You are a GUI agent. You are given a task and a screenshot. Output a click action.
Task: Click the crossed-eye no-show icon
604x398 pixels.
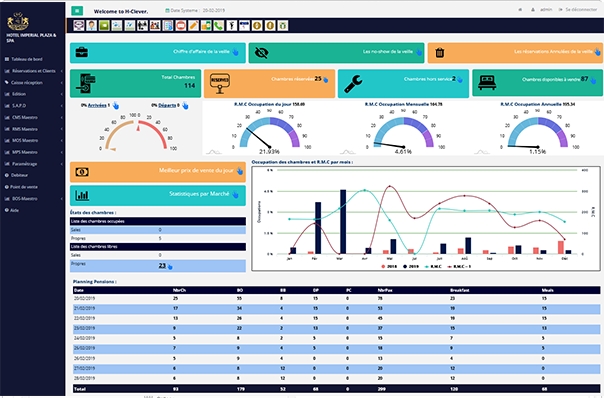click(x=262, y=53)
